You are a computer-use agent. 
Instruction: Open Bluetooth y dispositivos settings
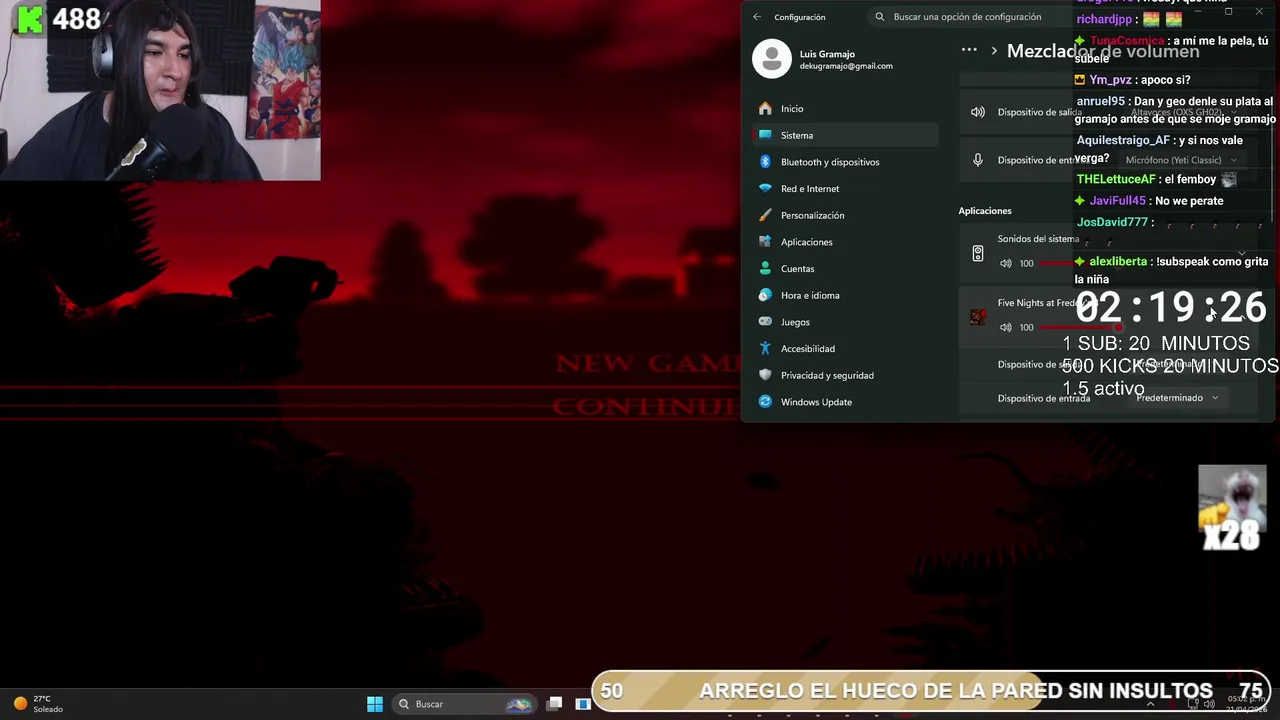tap(845, 162)
